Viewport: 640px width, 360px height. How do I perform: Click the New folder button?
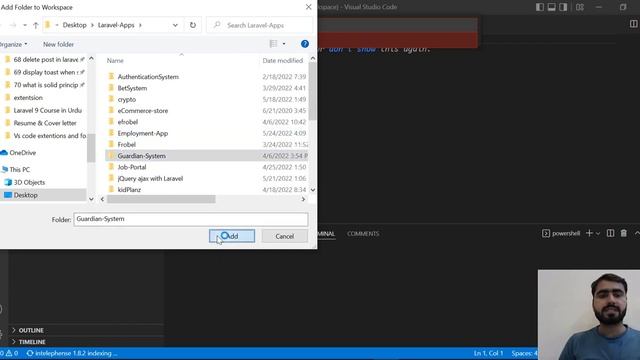(x=58, y=44)
